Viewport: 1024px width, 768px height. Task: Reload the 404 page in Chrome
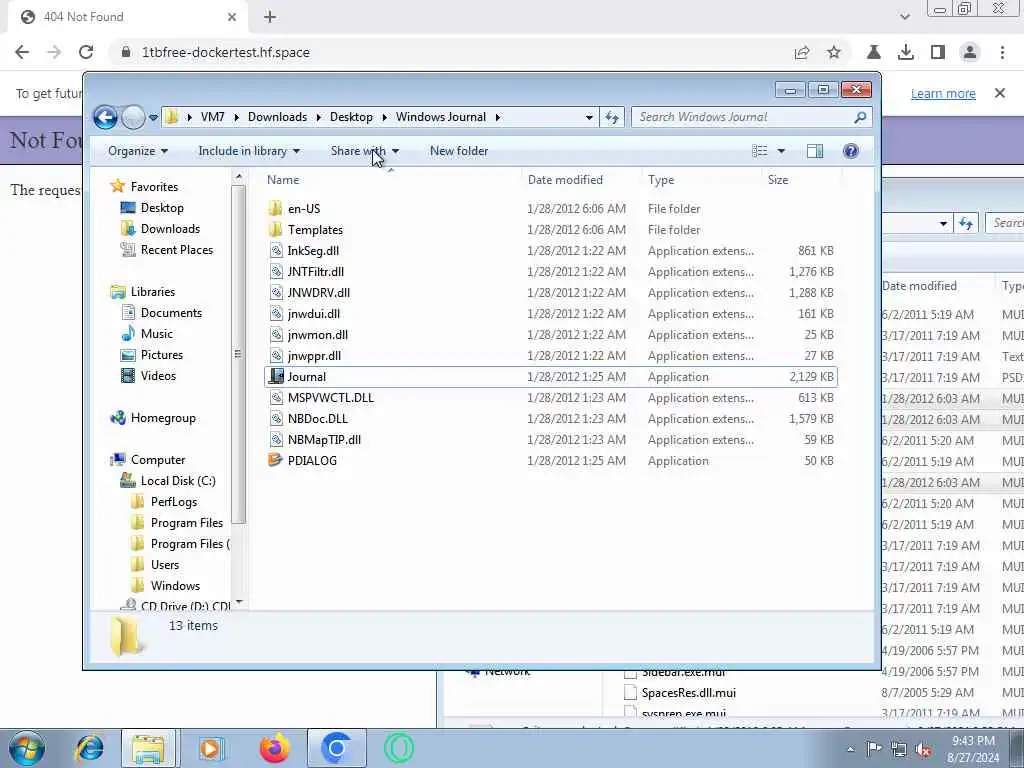pos(86,52)
